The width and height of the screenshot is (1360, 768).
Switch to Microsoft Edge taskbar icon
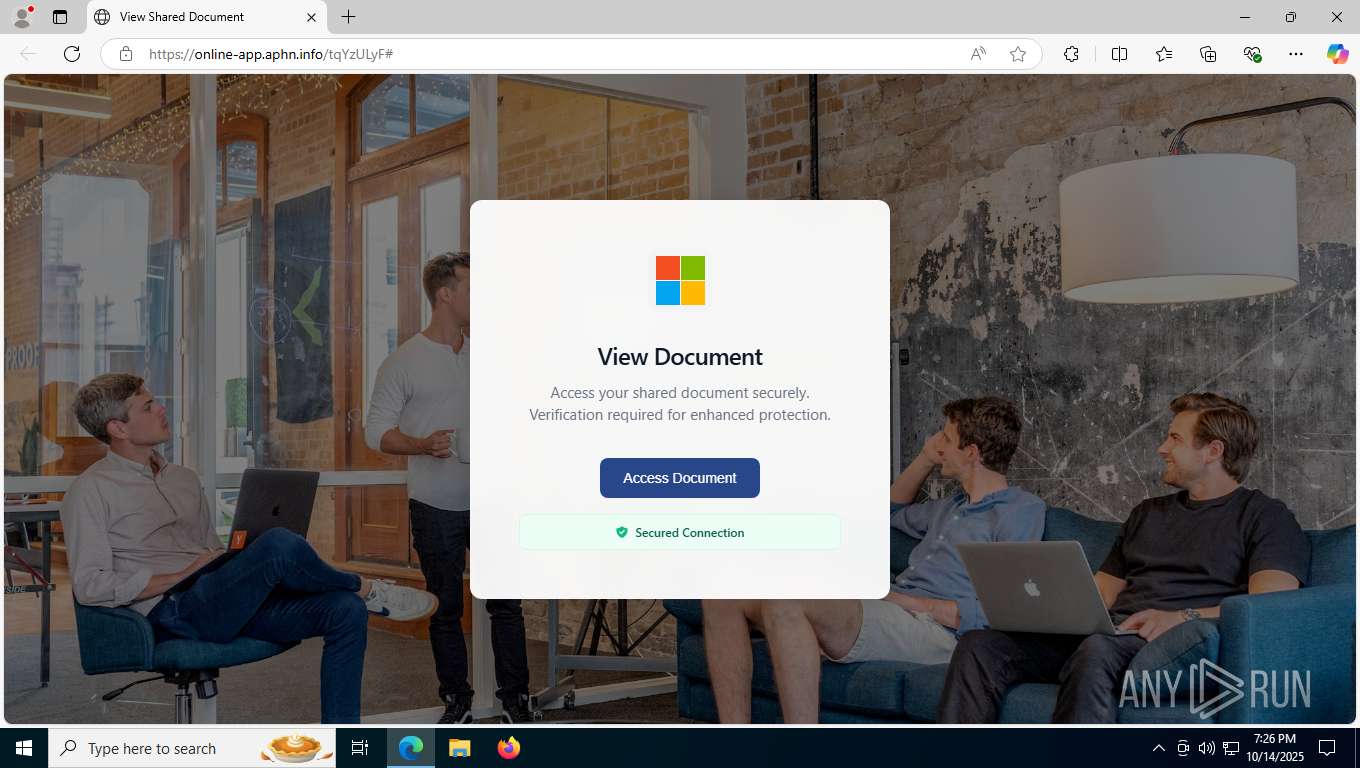point(411,748)
